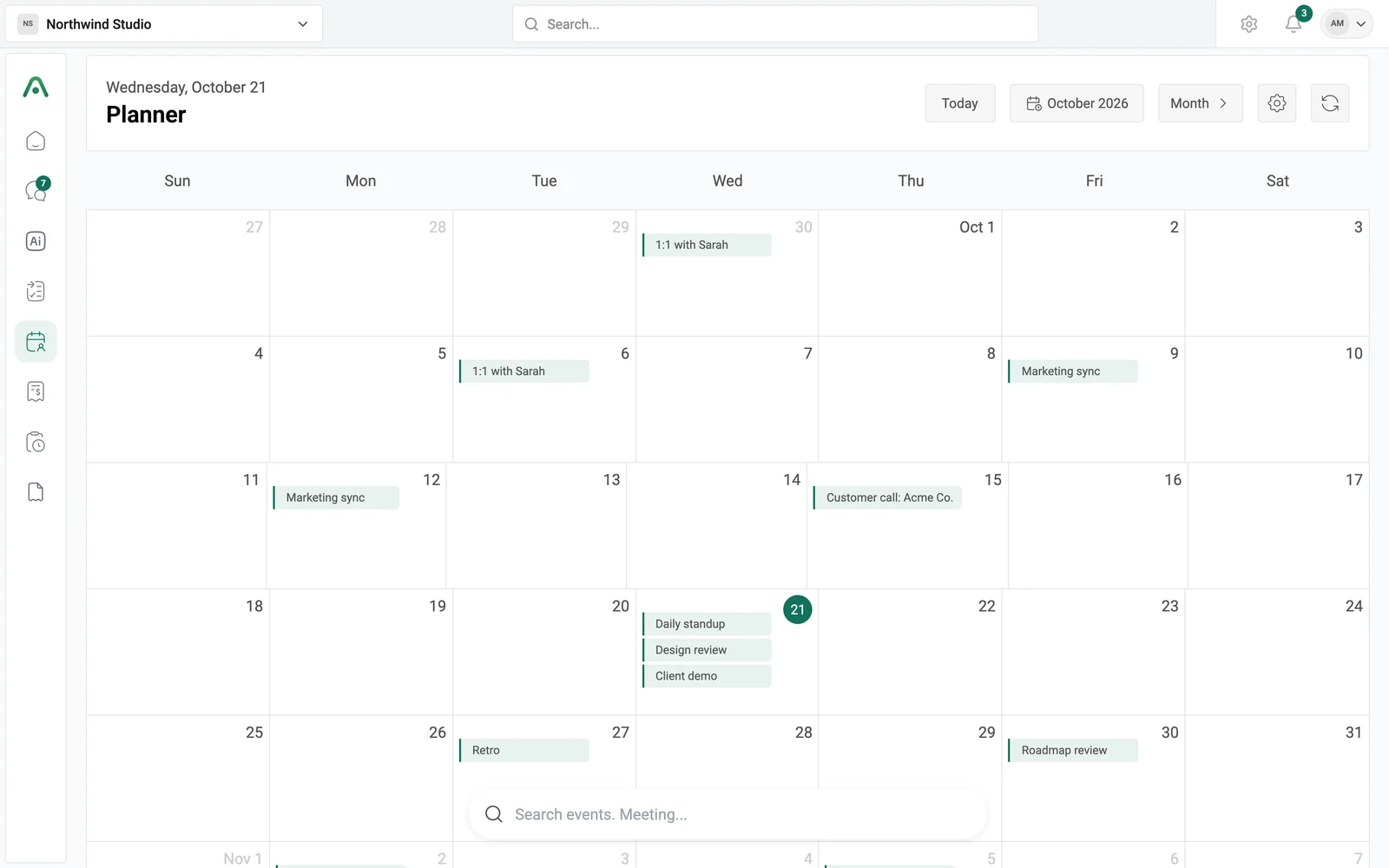
Task: Click the app logo in the sidebar
Action: tap(36, 87)
